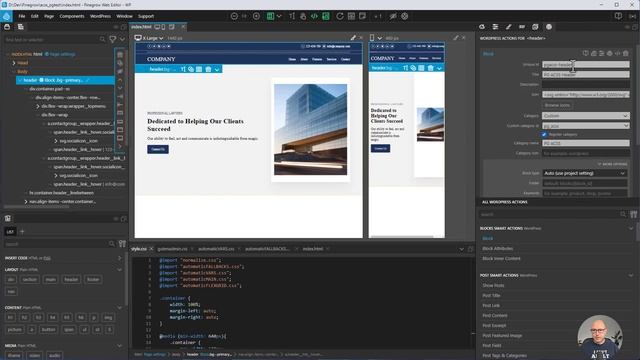The width and height of the screenshot is (640, 360).
Task: Collapse the Post Smart Actions section
Action: (x=631, y=276)
